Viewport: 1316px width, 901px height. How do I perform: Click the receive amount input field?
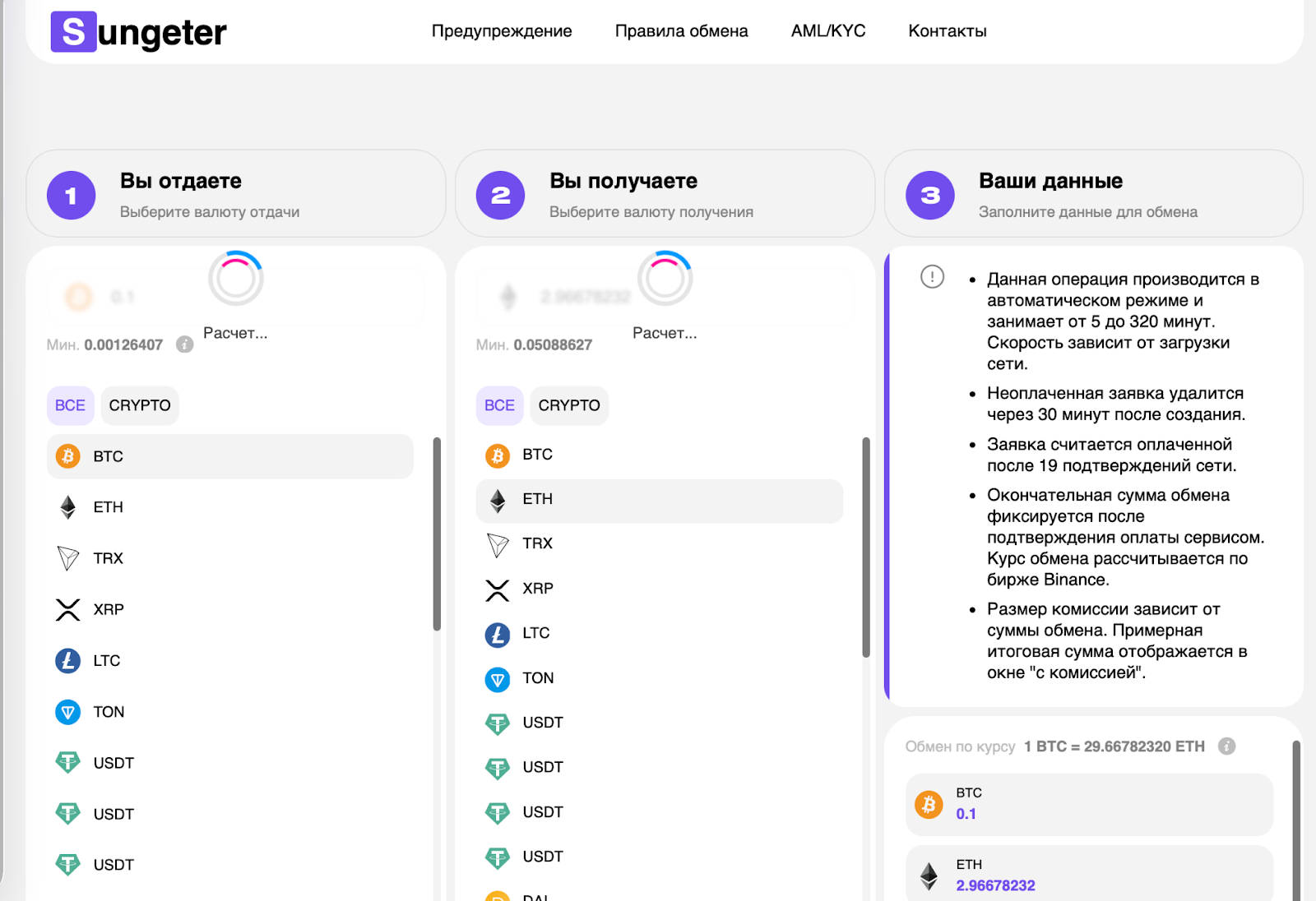[665, 297]
